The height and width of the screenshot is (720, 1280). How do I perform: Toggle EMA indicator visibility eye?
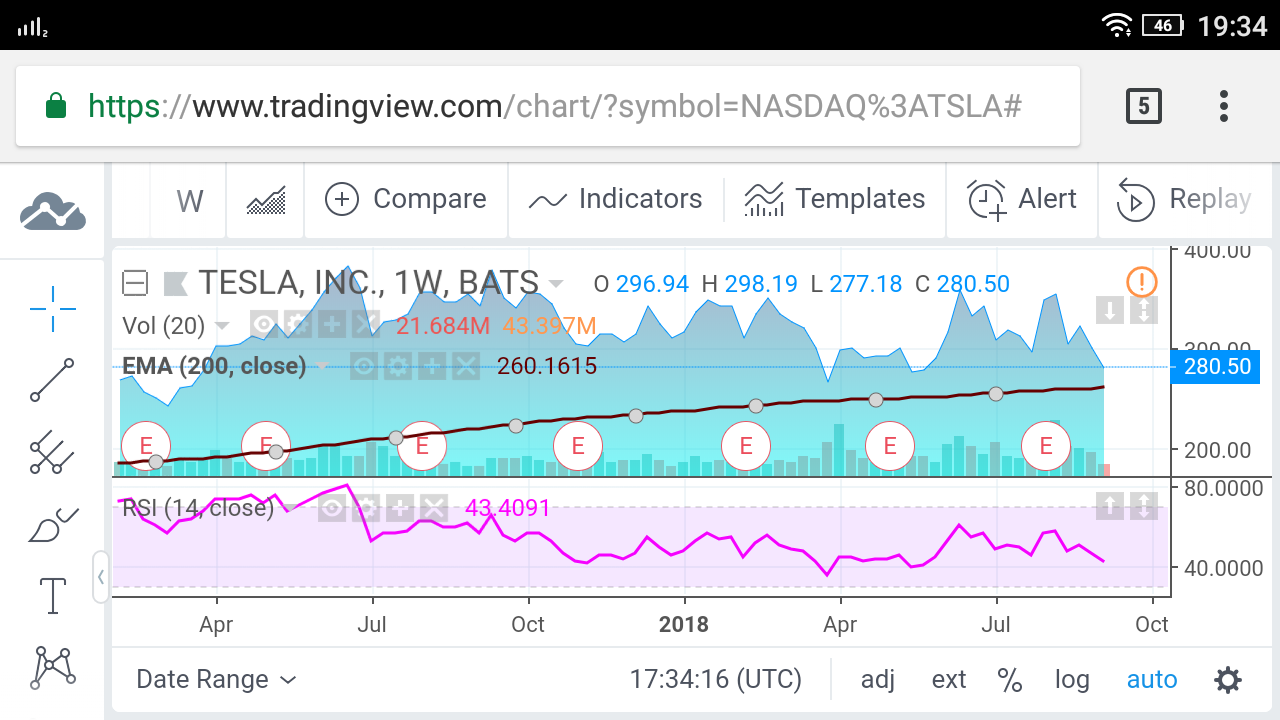[364, 366]
